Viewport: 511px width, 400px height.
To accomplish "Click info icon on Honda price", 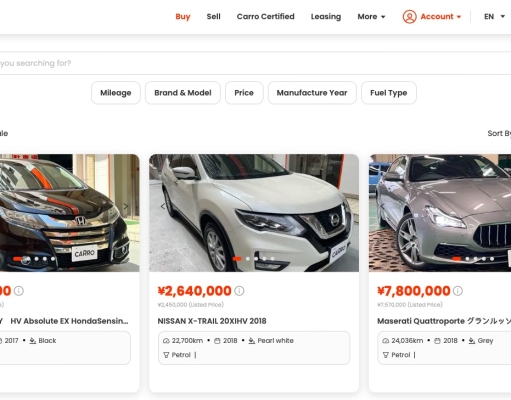I will tap(19, 291).
